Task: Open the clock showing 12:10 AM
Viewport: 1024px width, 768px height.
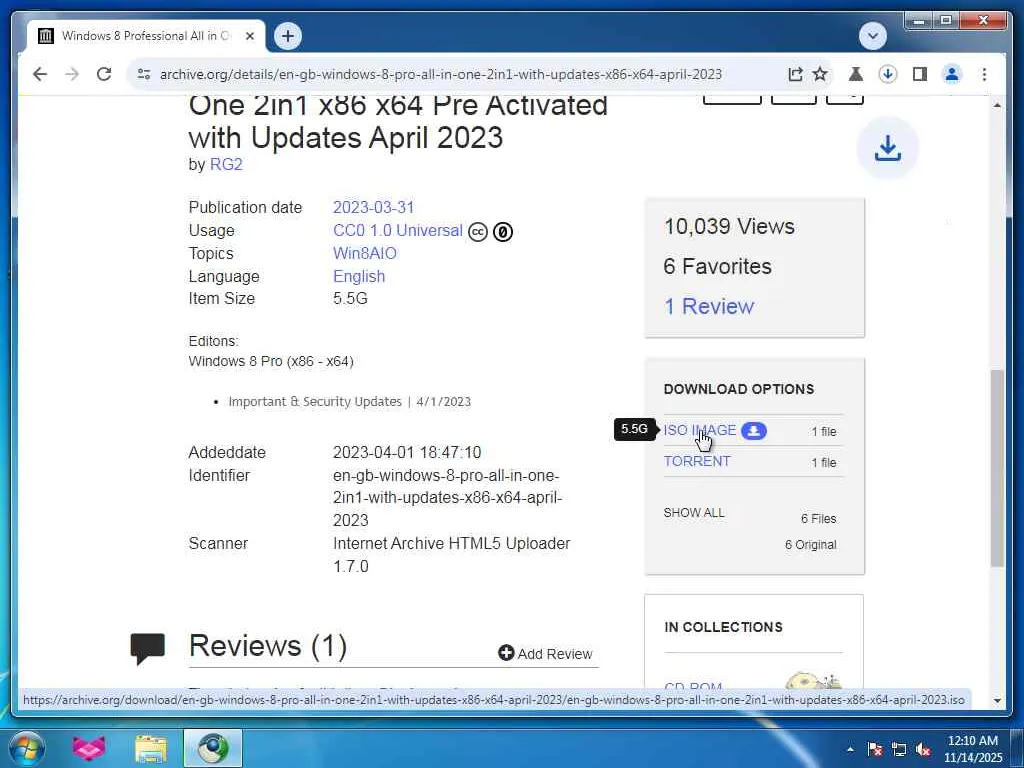Action: tap(972, 749)
